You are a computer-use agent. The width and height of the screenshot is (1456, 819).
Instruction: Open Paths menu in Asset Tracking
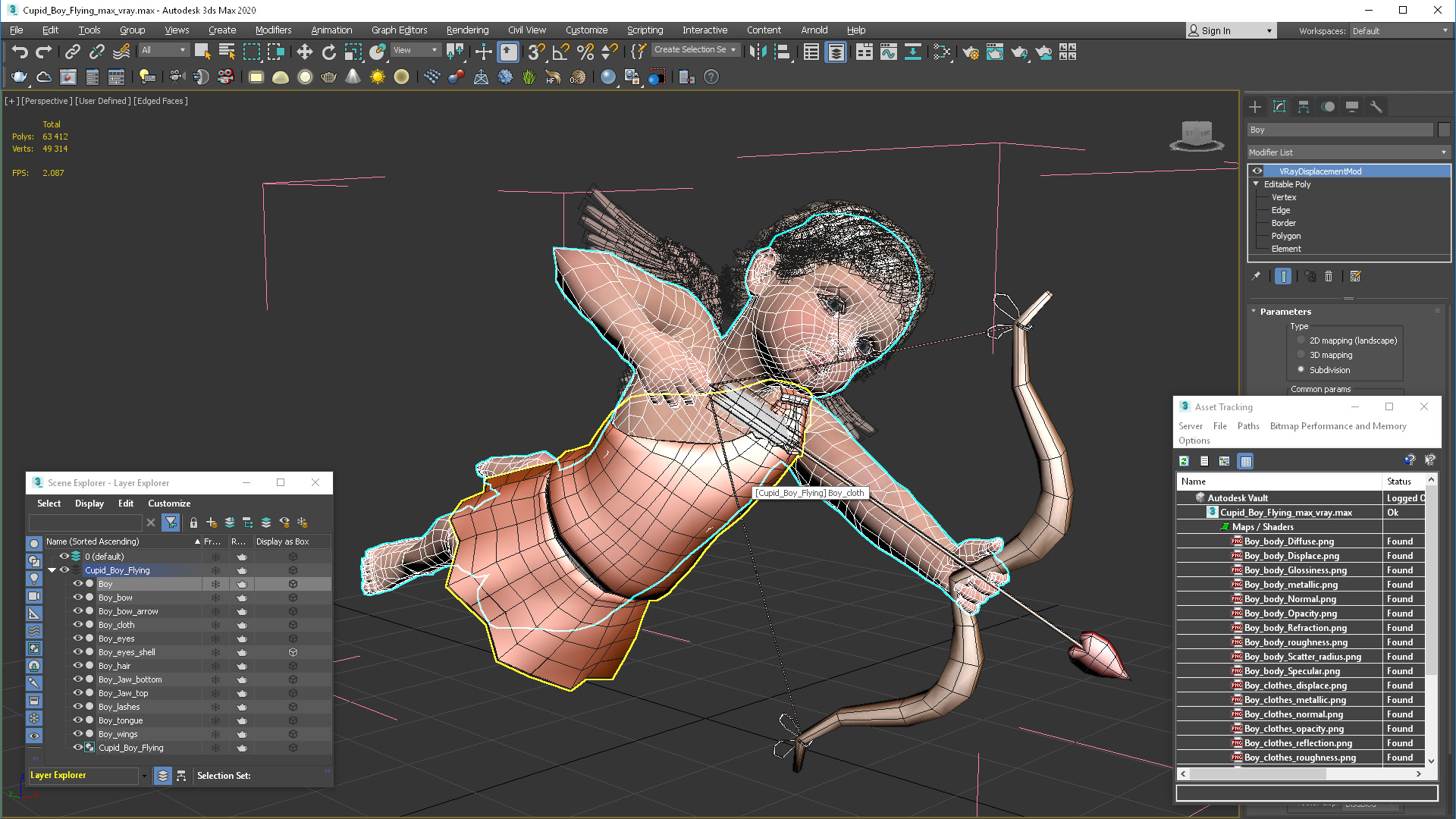point(1248,426)
